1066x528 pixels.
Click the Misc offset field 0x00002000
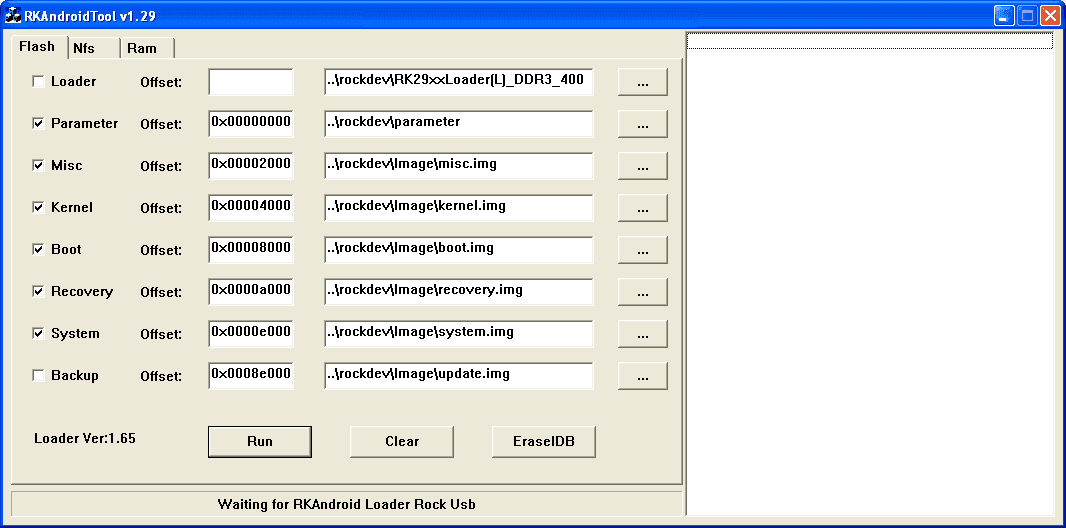(251, 166)
